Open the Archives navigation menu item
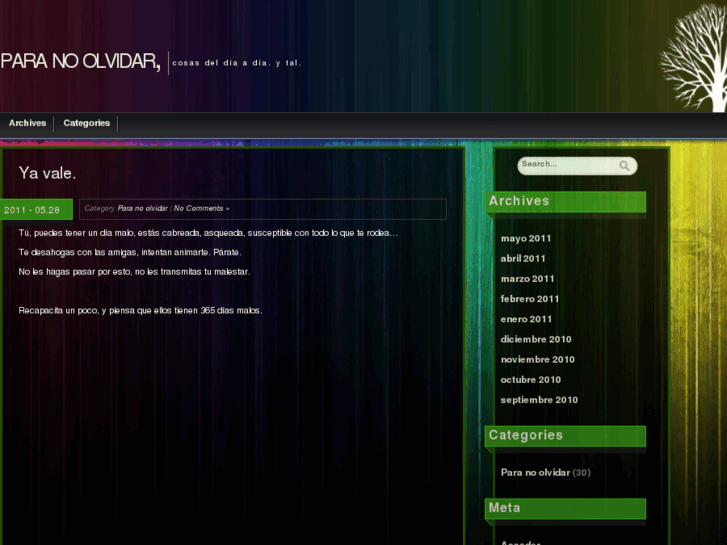 pos(27,123)
